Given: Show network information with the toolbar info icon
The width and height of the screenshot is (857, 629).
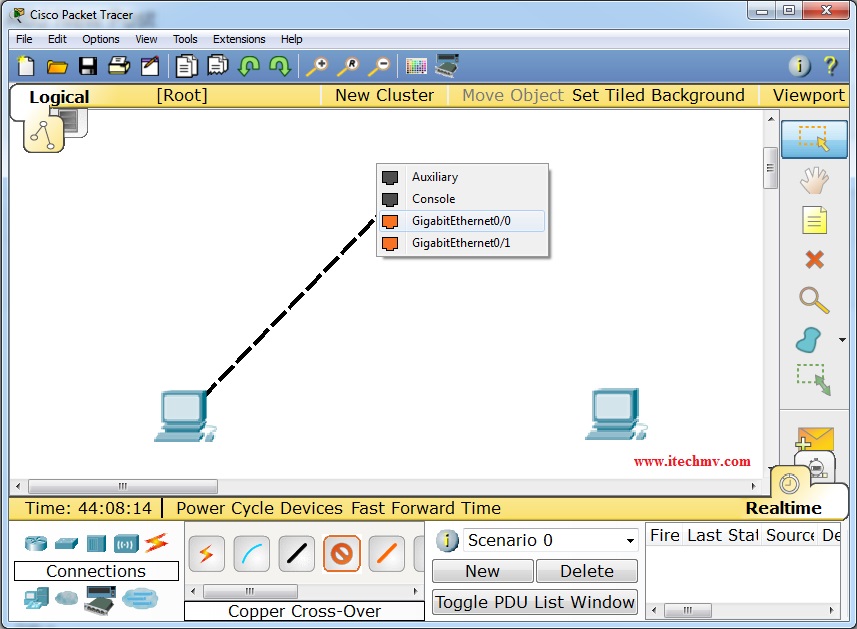Looking at the screenshot, I should point(799,66).
